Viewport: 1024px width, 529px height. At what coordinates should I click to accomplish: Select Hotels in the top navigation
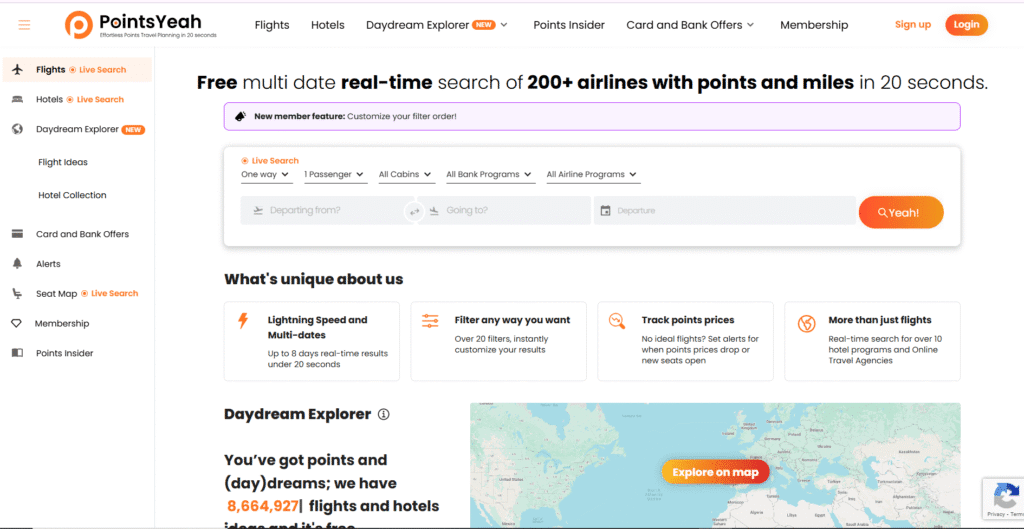(327, 25)
